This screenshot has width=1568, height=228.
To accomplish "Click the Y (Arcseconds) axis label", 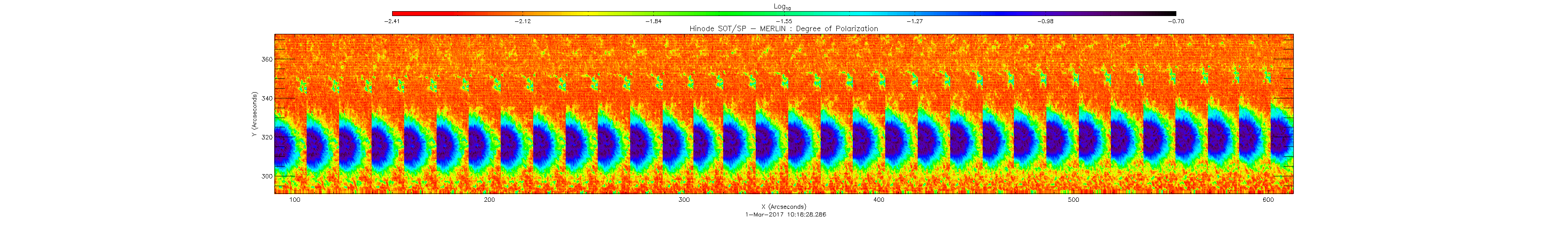I will point(255,114).
